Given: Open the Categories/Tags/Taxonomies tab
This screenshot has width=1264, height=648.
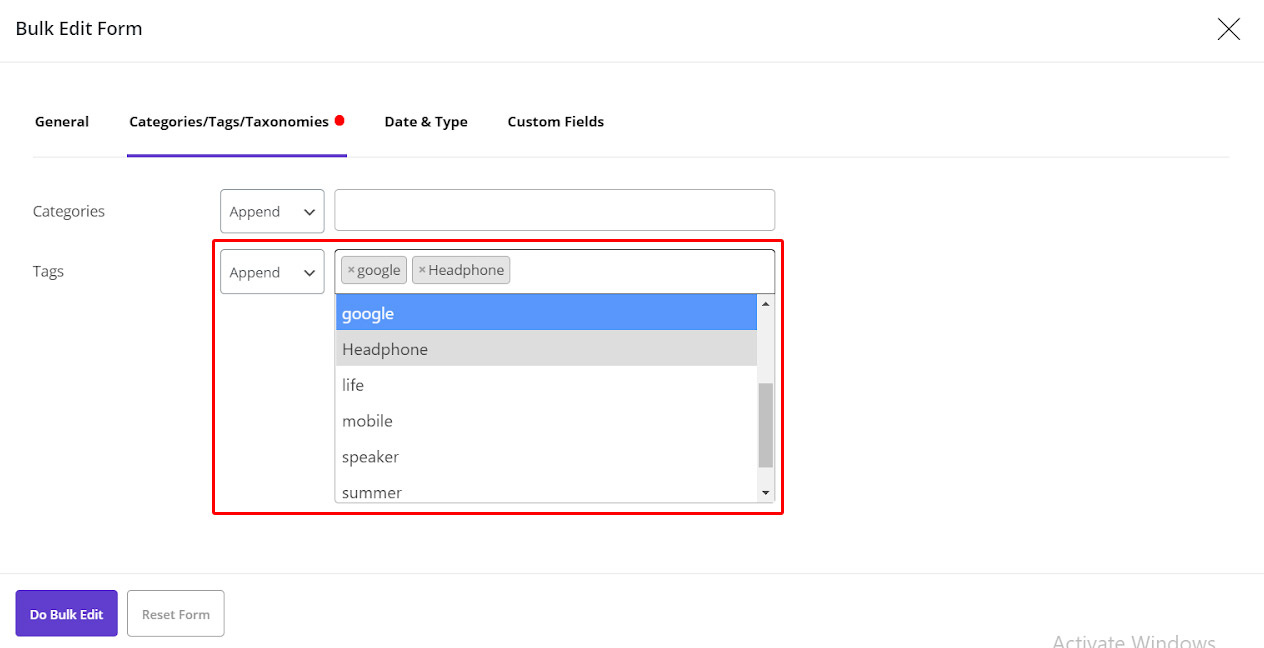Looking at the screenshot, I should [229, 122].
